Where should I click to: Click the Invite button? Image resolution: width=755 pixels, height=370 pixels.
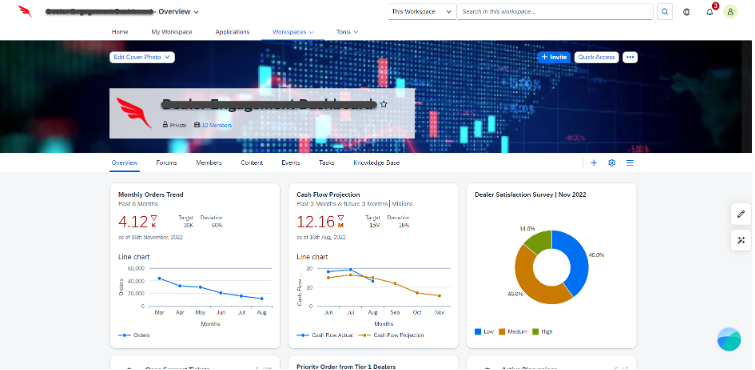tap(554, 57)
